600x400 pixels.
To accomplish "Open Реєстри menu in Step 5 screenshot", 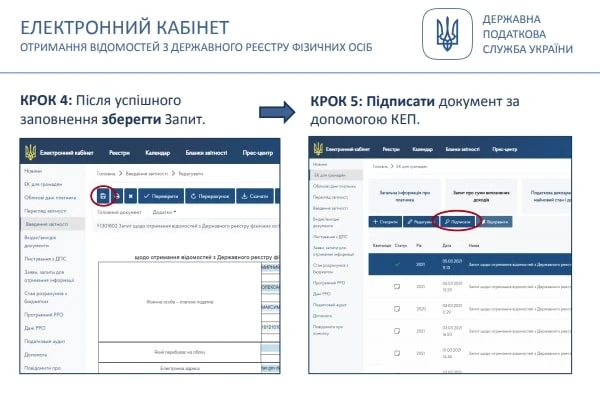I will (x=391, y=149).
